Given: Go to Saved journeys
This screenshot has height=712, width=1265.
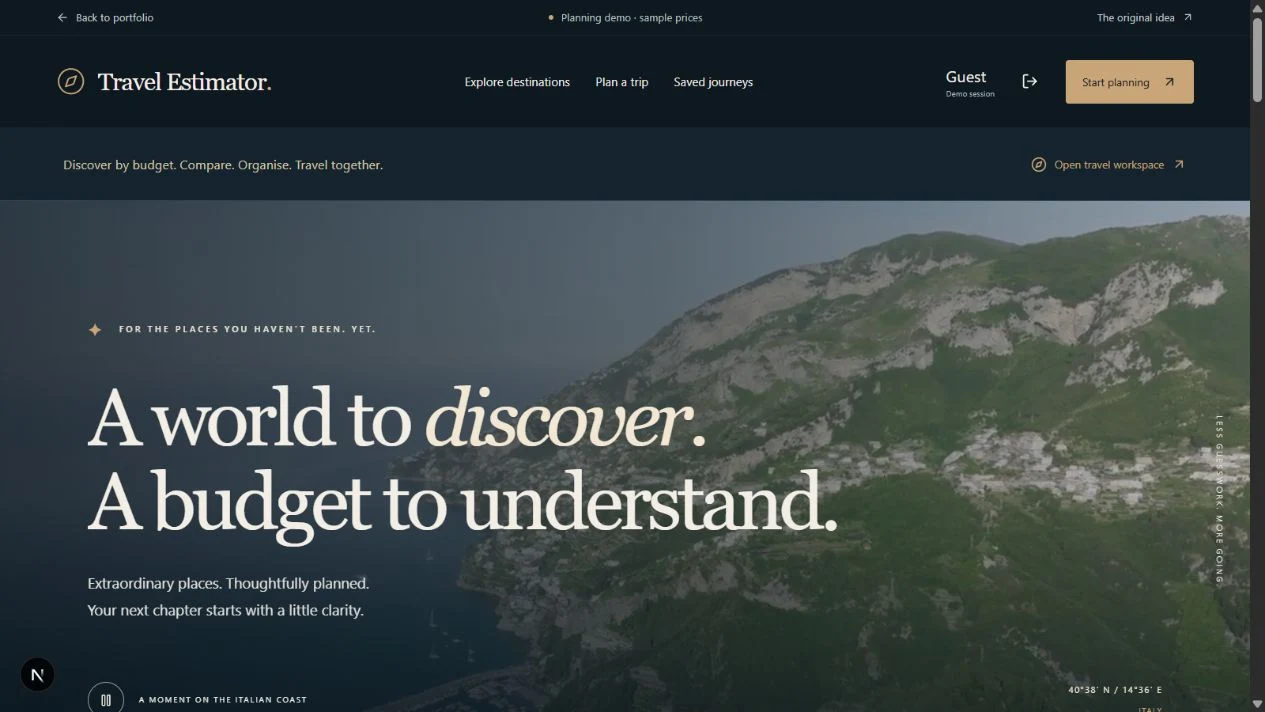Looking at the screenshot, I should pos(713,82).
